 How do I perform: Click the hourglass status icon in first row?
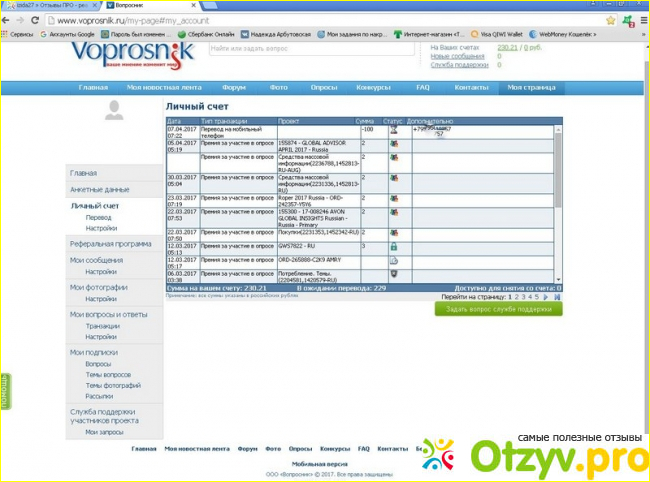(x=393, y=130)
